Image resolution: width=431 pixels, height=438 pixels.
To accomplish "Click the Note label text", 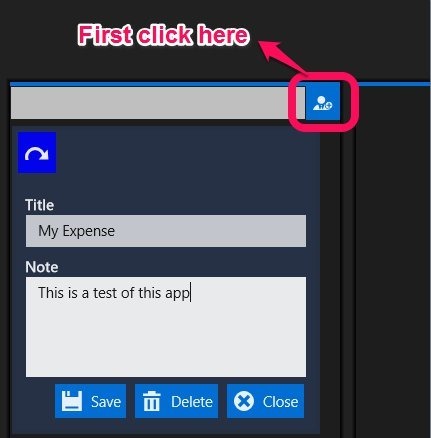I will pos(42,267).
